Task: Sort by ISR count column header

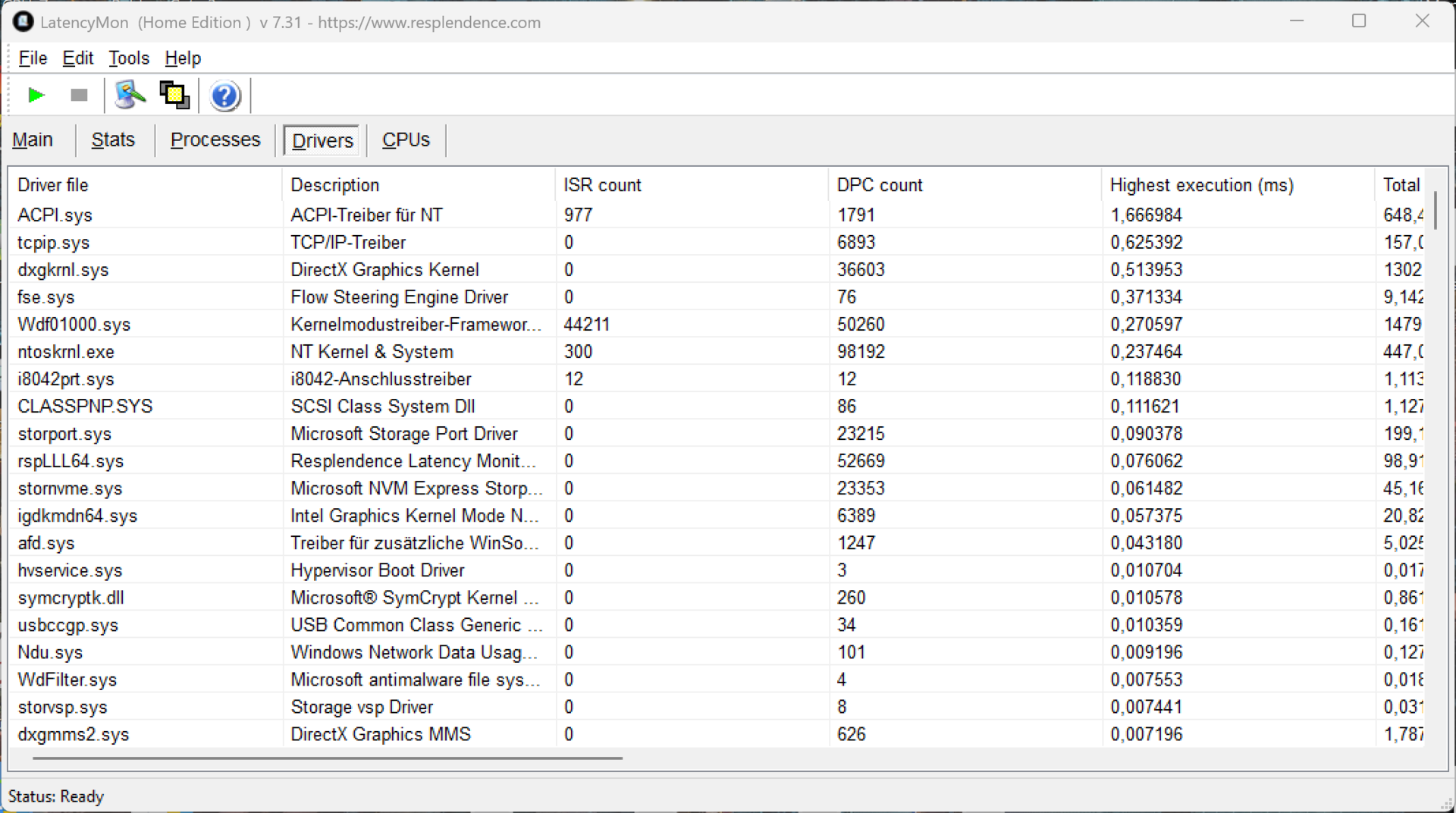Action: [691, 185]
